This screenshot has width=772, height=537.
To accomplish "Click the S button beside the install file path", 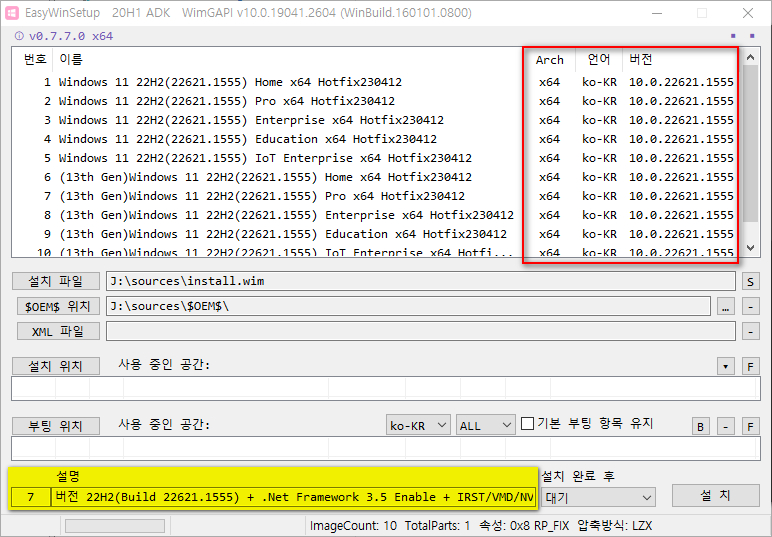I will point(750,282).
